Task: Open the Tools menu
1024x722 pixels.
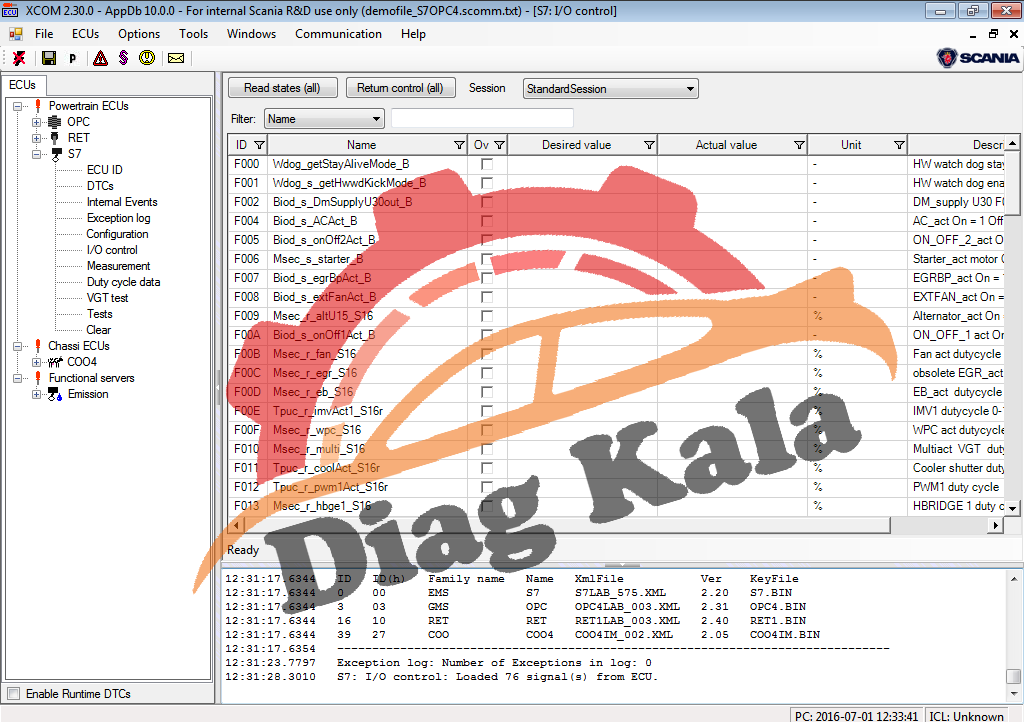Action: point(193,34)
